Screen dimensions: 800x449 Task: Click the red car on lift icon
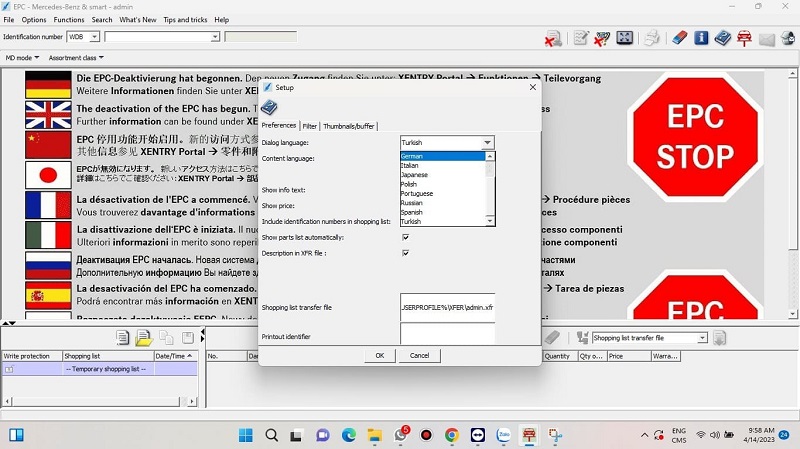(x=744, y=38)
